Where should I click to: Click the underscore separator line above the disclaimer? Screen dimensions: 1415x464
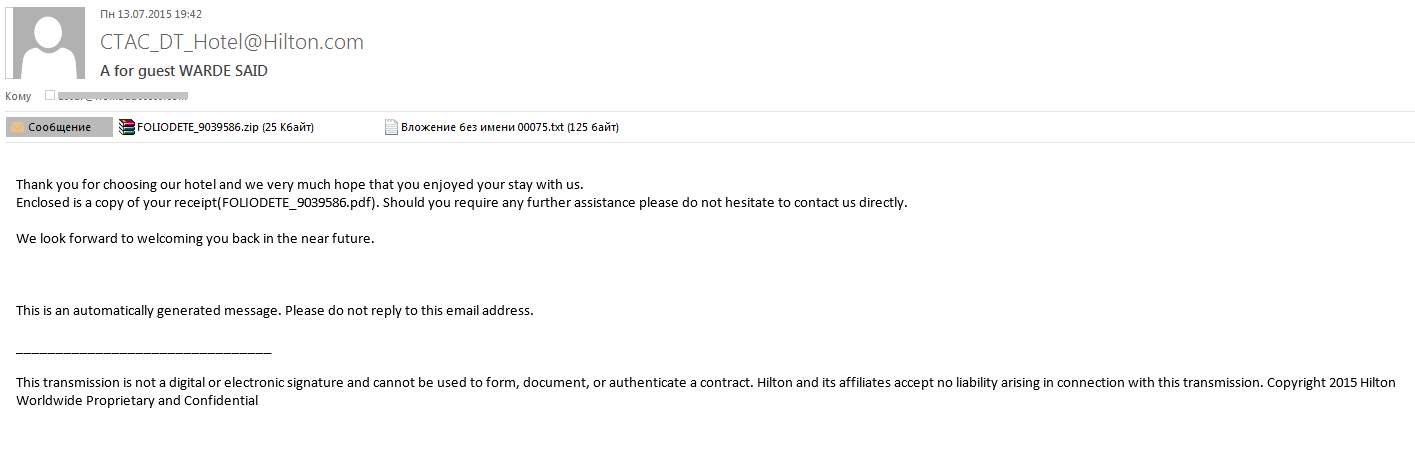point(144,351)
